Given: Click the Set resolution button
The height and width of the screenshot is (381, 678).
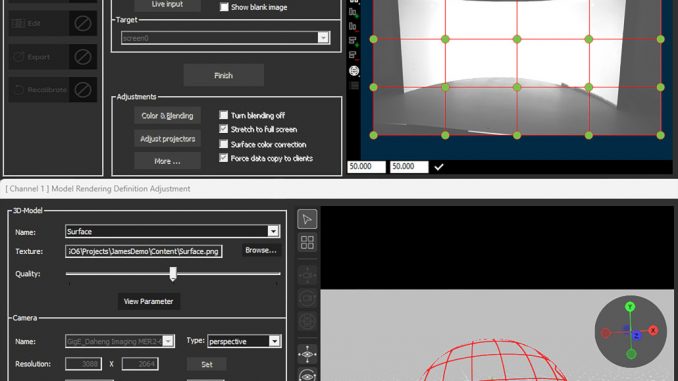Looking at the screenshot, I should tap(207, 364).
